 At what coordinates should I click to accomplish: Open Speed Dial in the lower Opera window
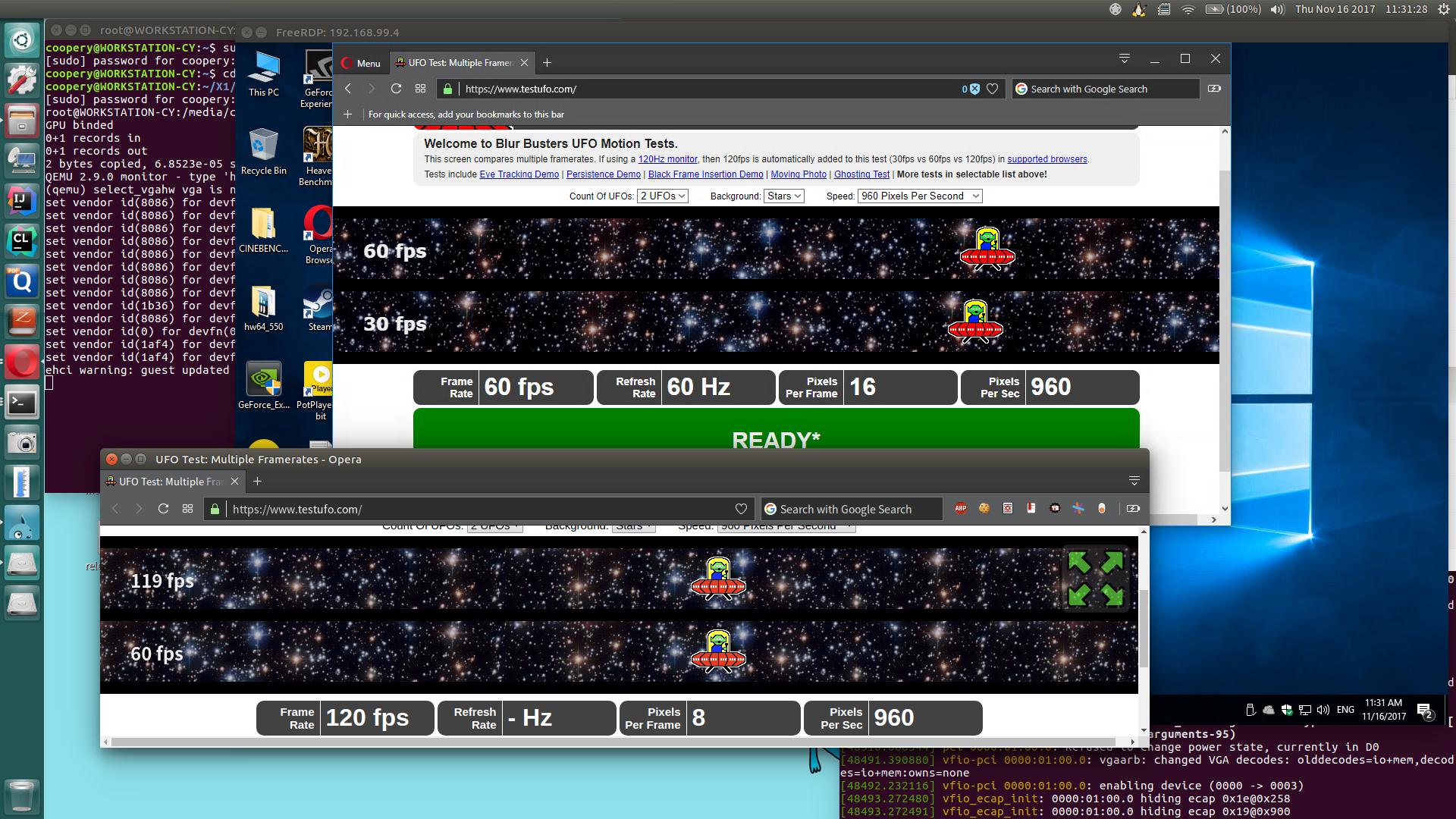pyautogui.click(x=187, y=509)
